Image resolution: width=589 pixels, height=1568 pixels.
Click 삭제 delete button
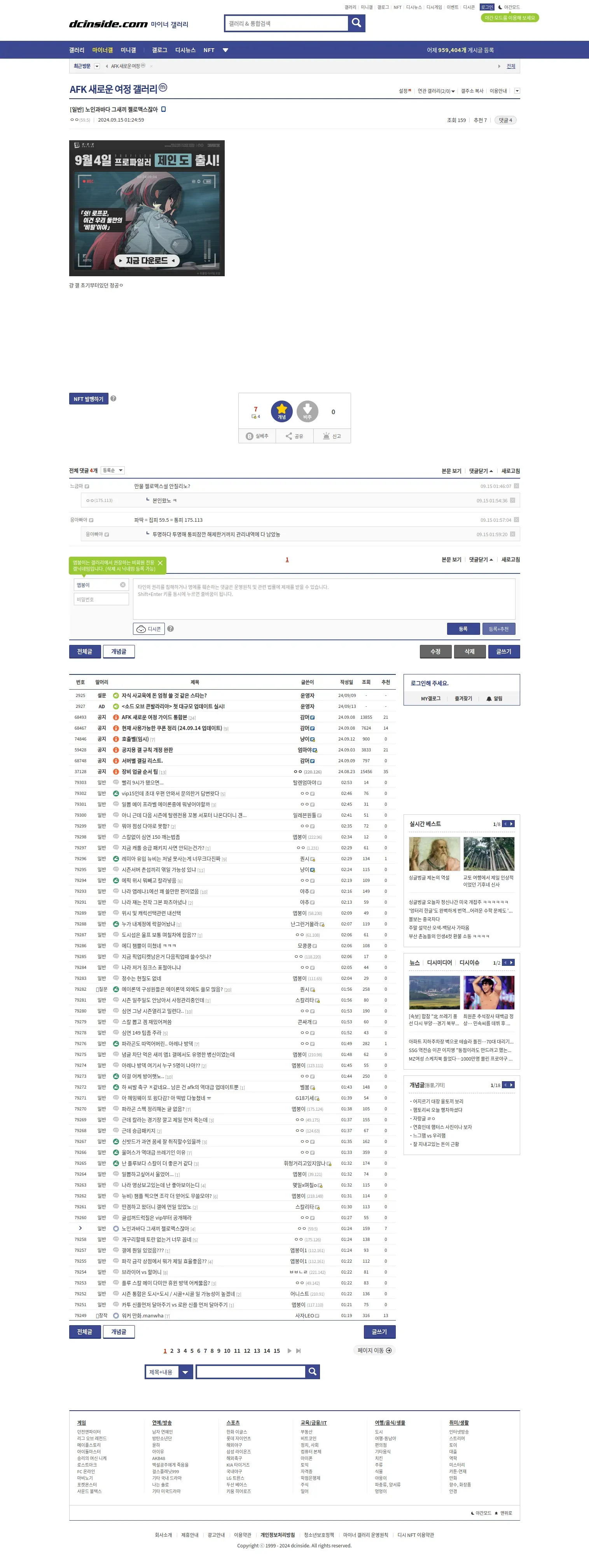pos(470,651)
